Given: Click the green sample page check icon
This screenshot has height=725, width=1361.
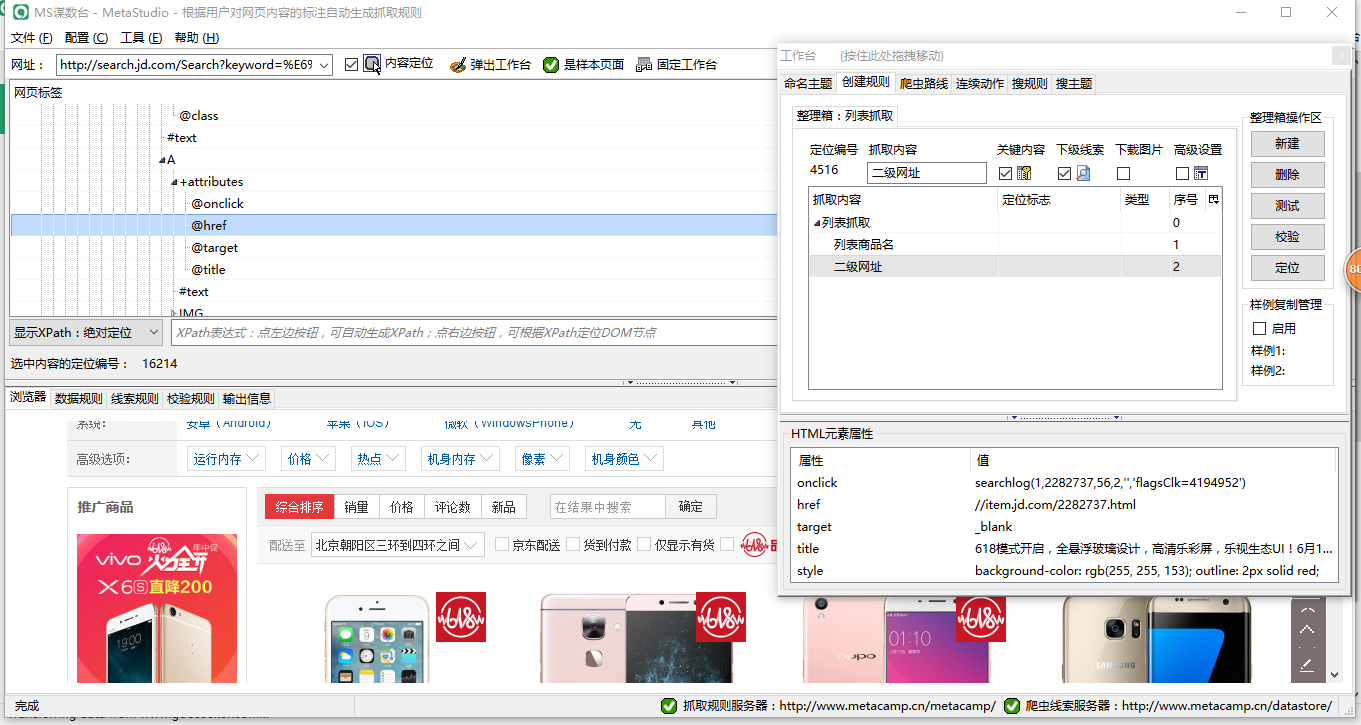Looking at the screenshot, I should (551, 64).
